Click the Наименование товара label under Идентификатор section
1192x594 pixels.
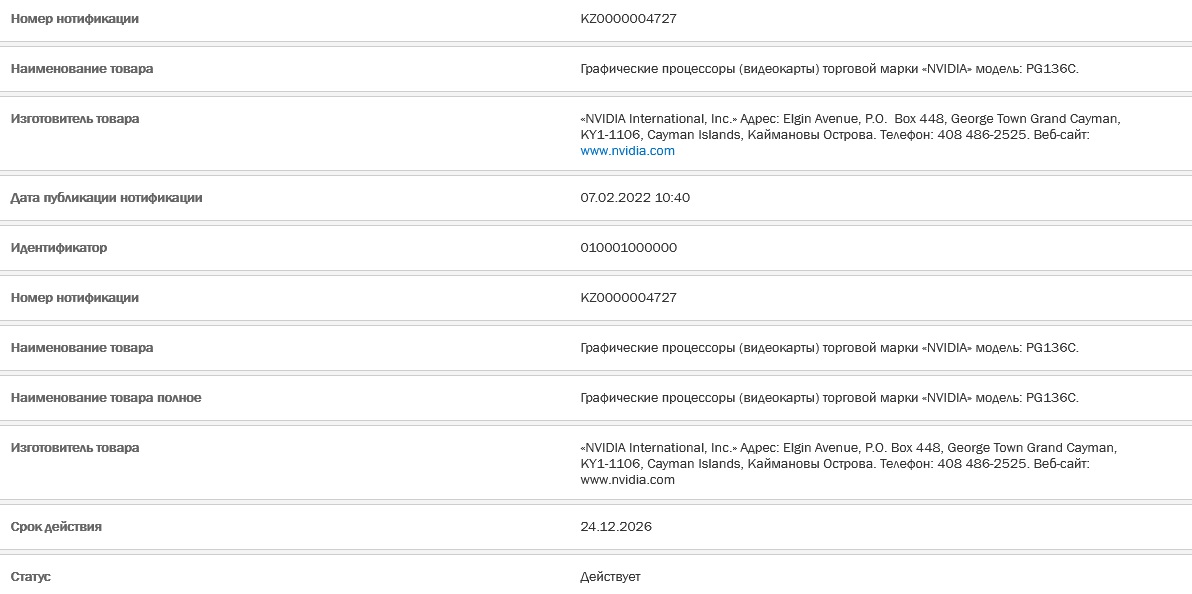[x=81, y=348]
